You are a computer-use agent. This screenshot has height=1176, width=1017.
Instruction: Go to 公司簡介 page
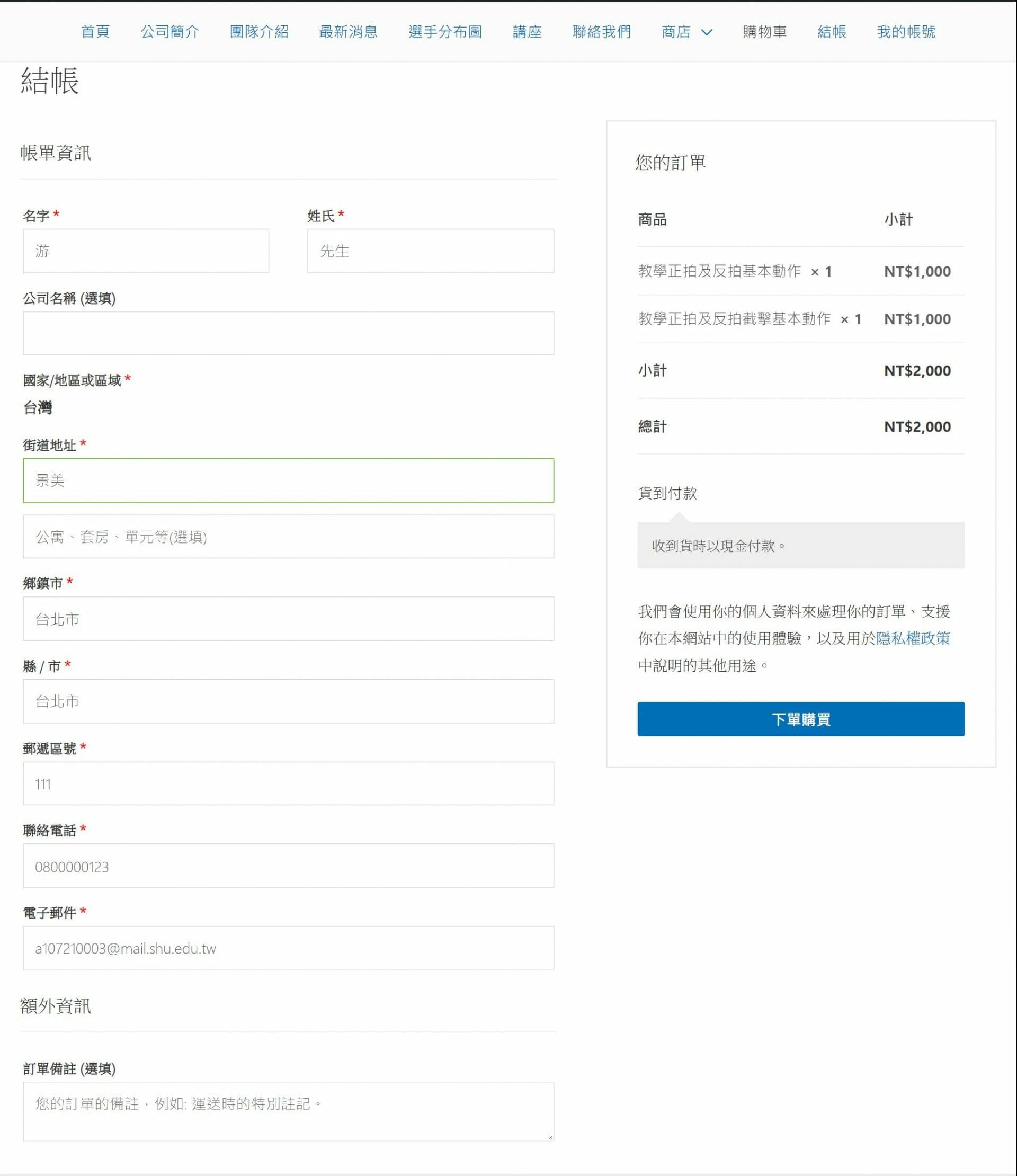169,32
